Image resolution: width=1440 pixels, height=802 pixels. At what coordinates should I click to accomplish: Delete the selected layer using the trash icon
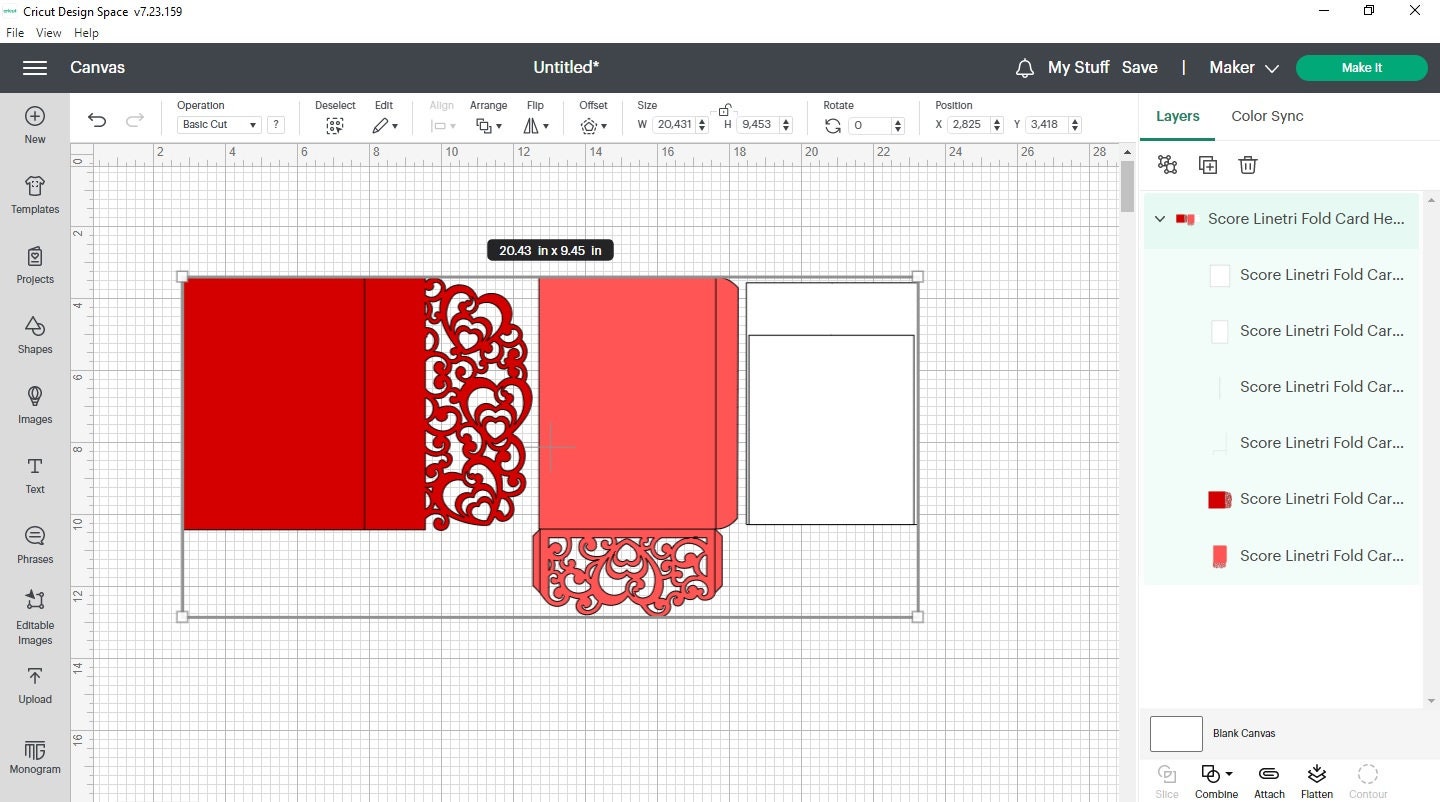click(x=1247, y=164)
